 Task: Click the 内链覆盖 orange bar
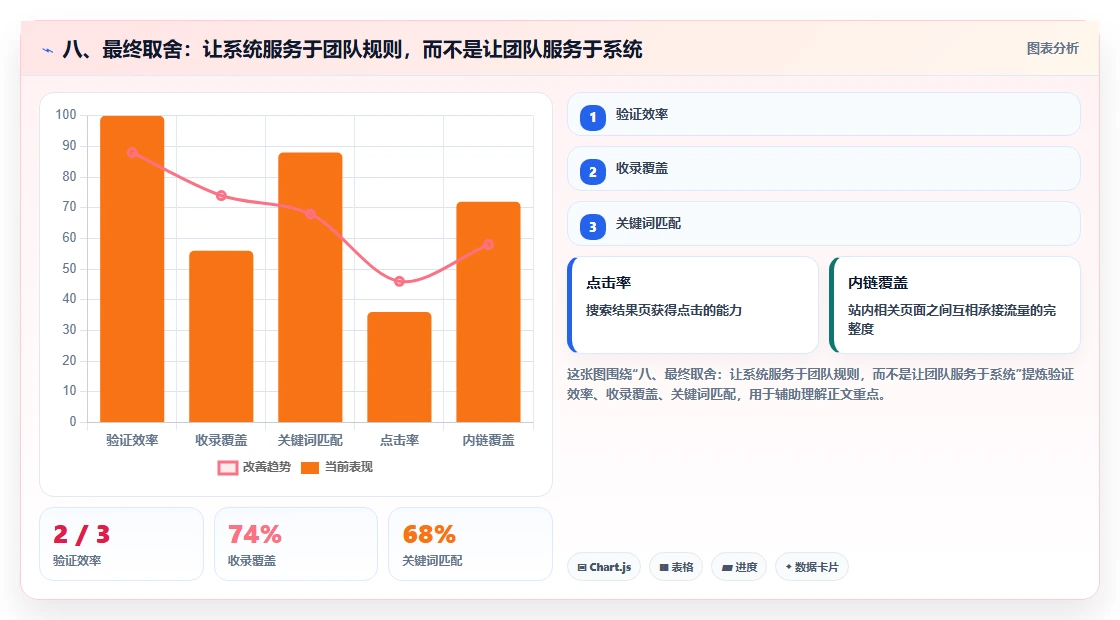click(489, 311)
